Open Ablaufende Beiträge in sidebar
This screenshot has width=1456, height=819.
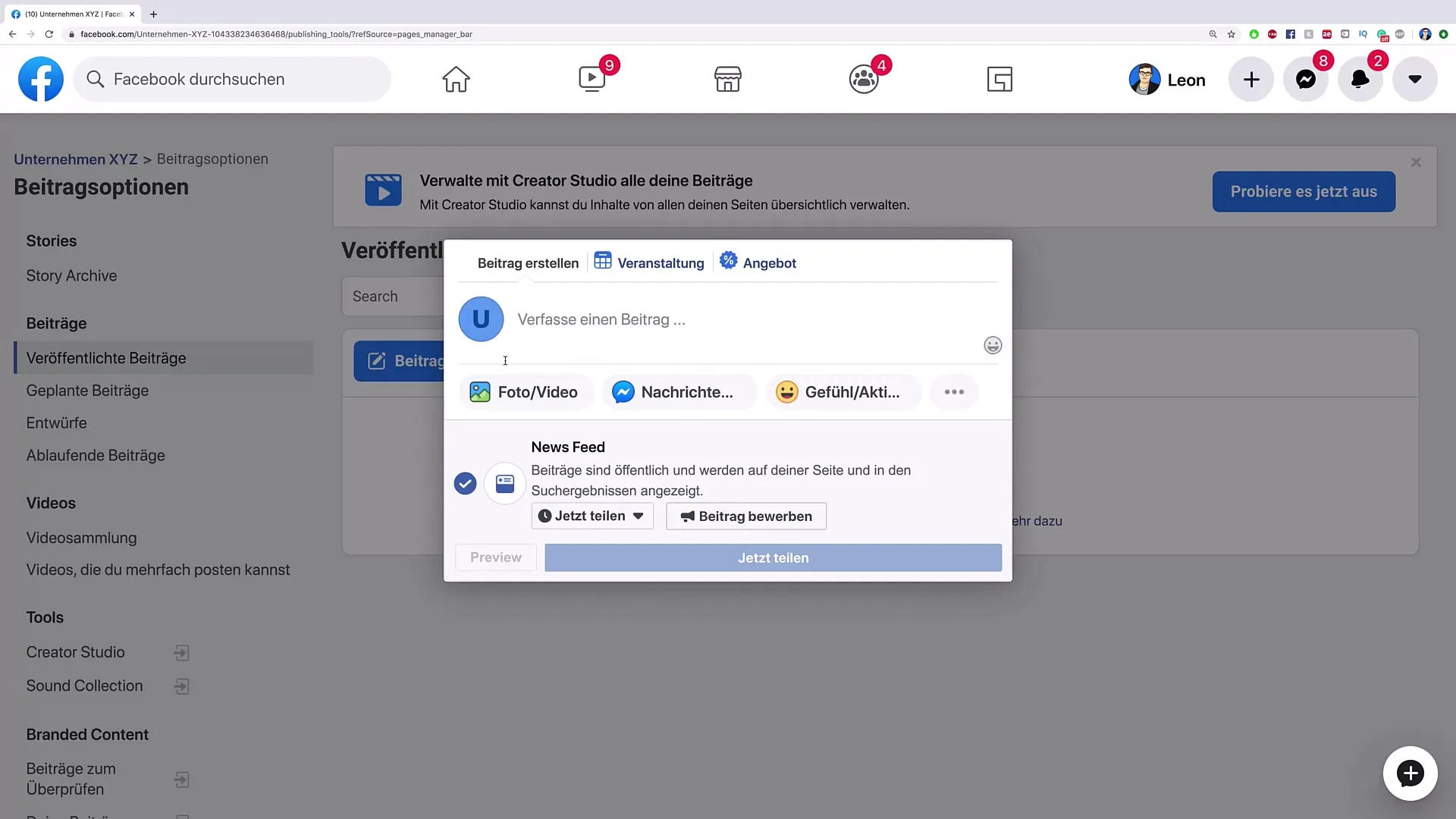pyautogui.click(x=96, y=456)
